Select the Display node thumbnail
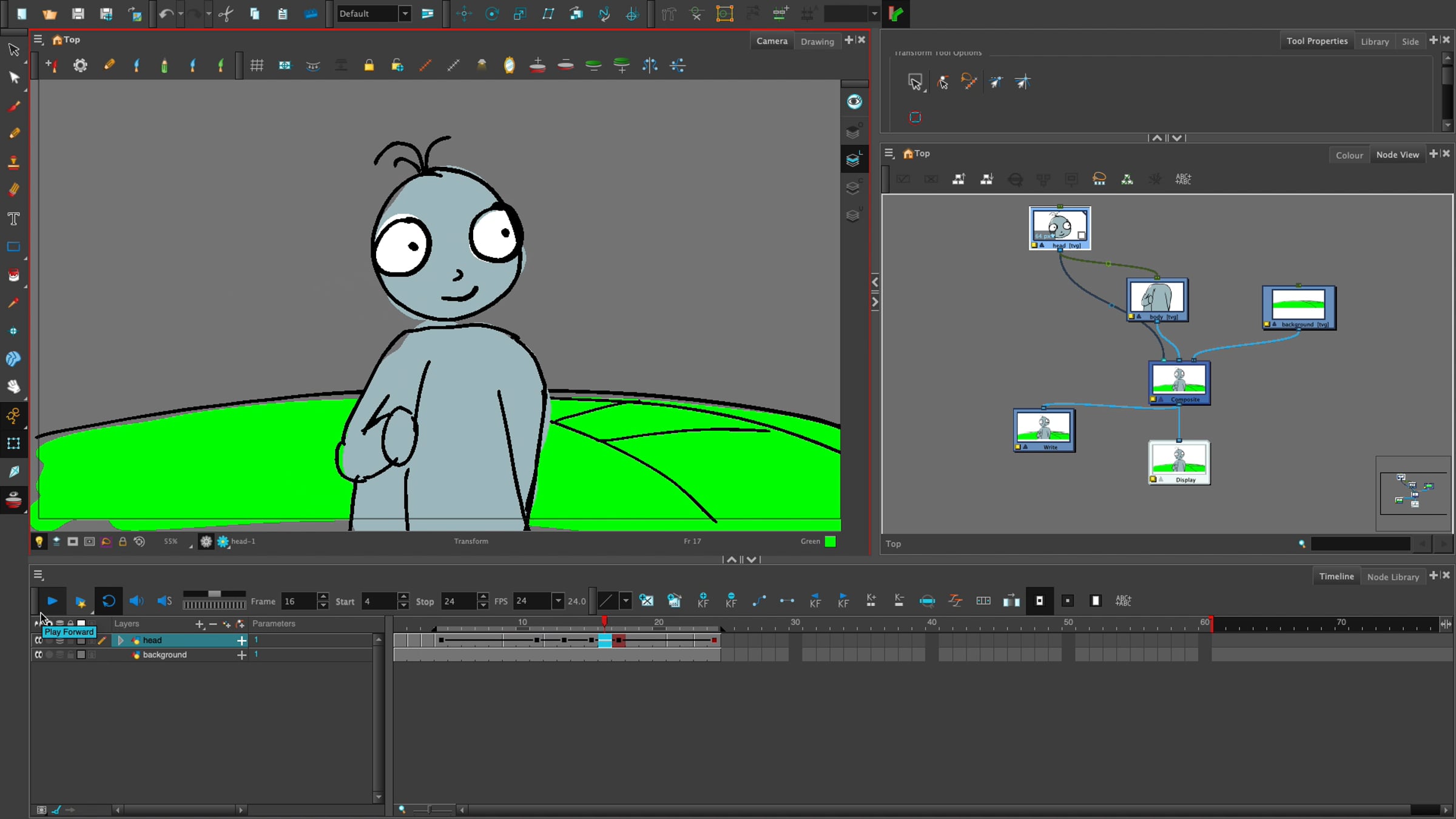The height and width of the screenshot is (819, 1456). [1179, 459]
